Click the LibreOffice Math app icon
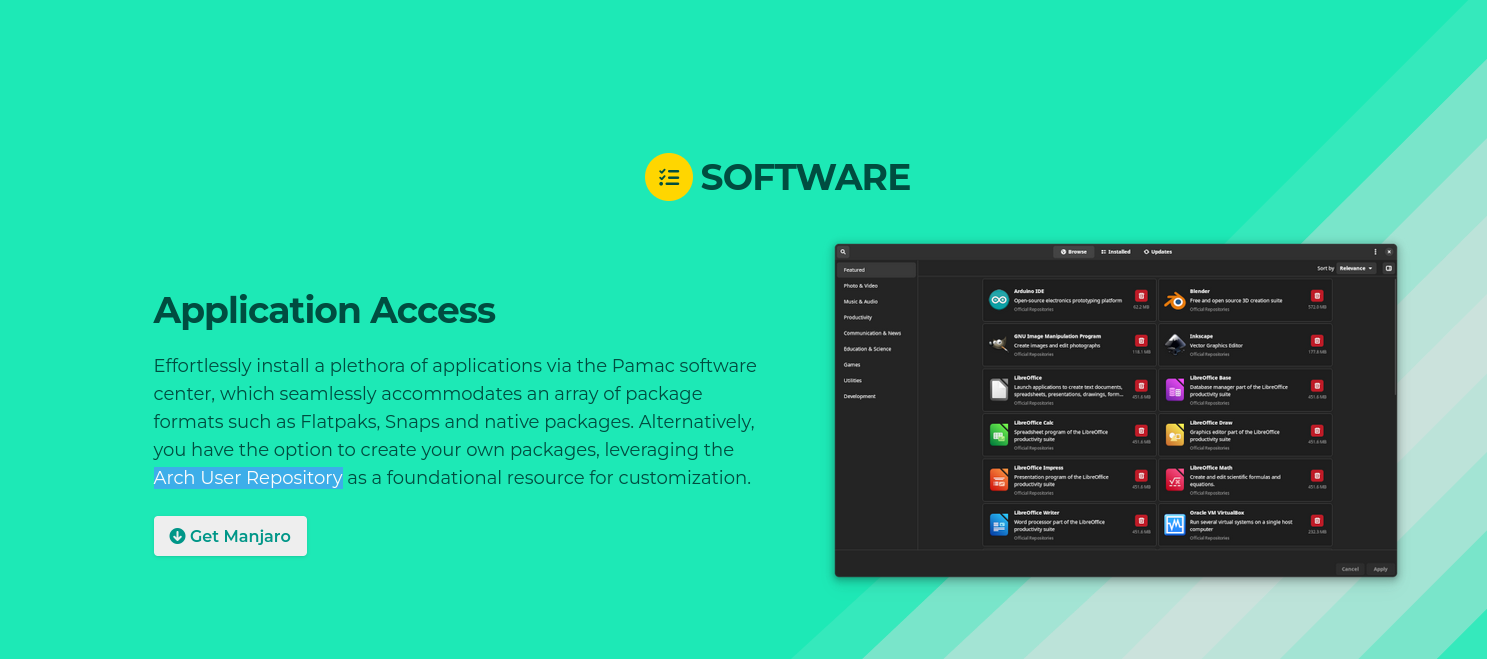Screen dimensions: 1487x659 [x=1174, y=479]
